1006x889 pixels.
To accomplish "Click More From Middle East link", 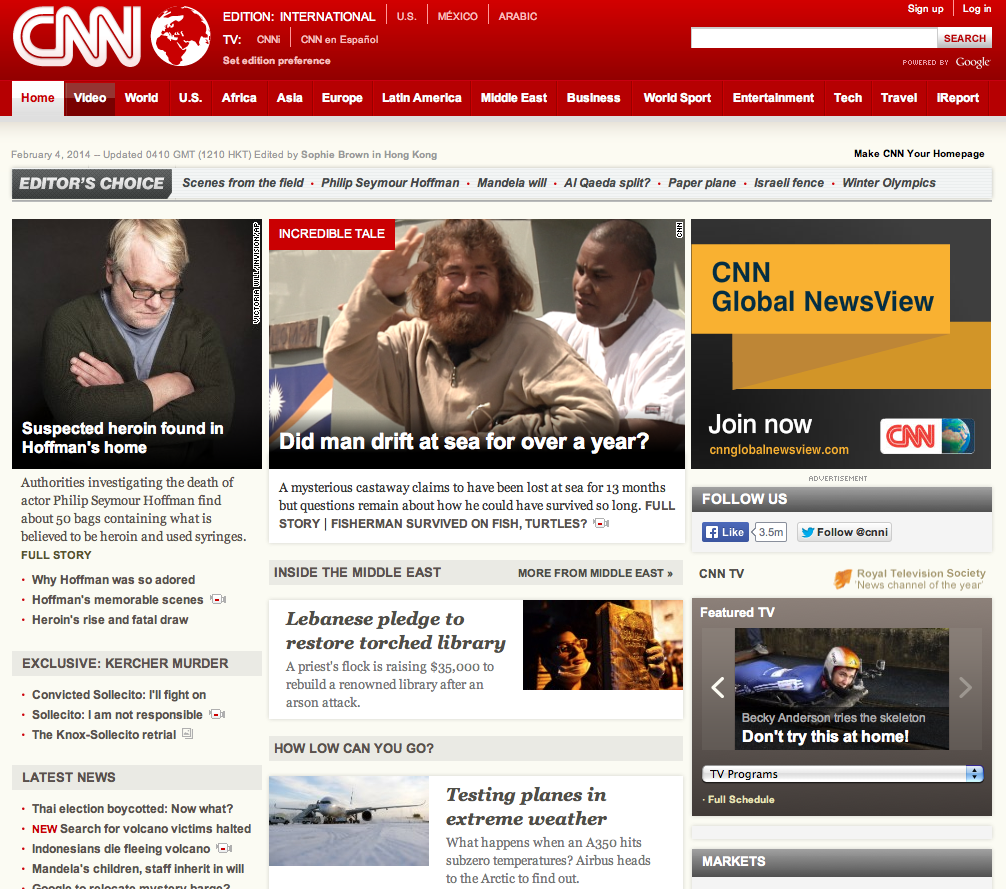I will [x=595, y=573].
